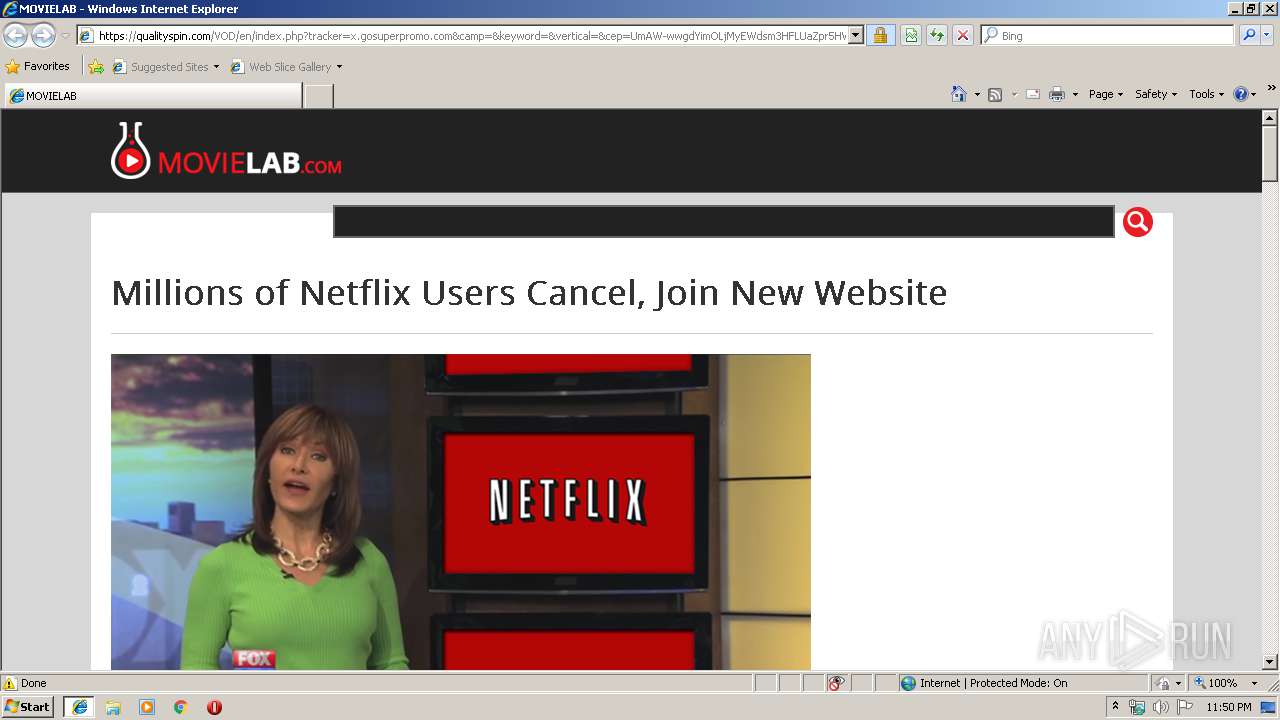1280x720 pixels.
Task: Click the vertical scrollbar up arrow
Action: coord(1270,118)
